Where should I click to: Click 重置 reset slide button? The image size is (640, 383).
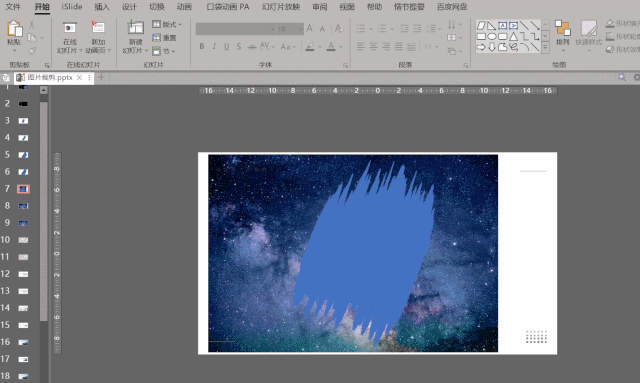tap(164, 38)
